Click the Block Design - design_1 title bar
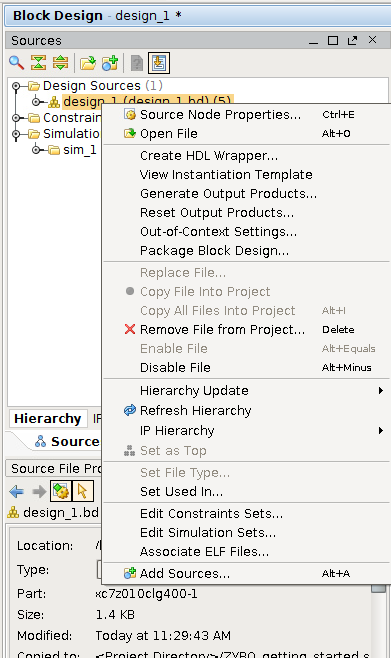 pyautogui.click(x=197, y=16)
